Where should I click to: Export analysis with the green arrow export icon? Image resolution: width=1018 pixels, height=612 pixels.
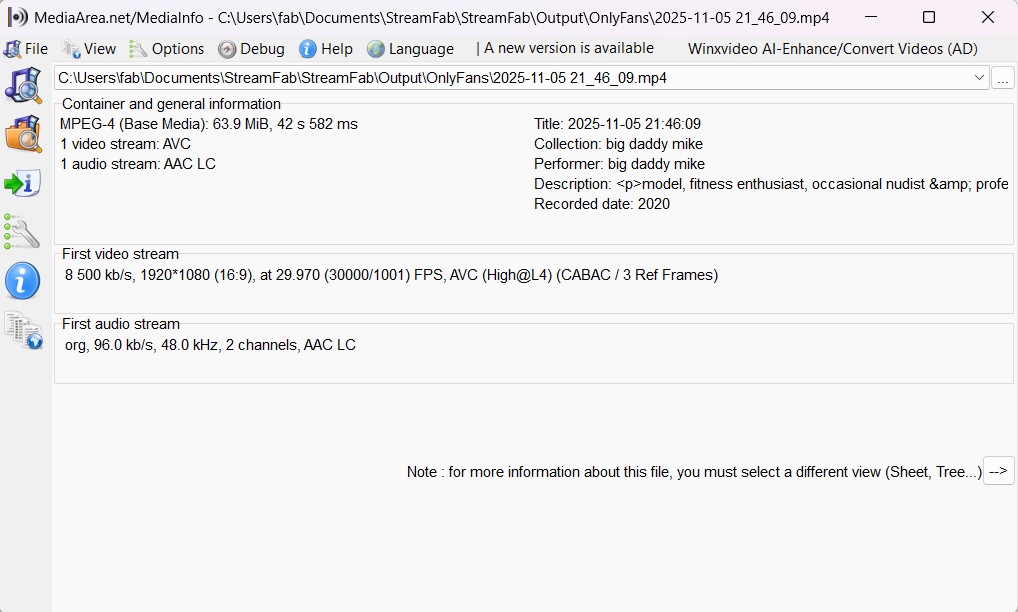click(x=23, y=183)
